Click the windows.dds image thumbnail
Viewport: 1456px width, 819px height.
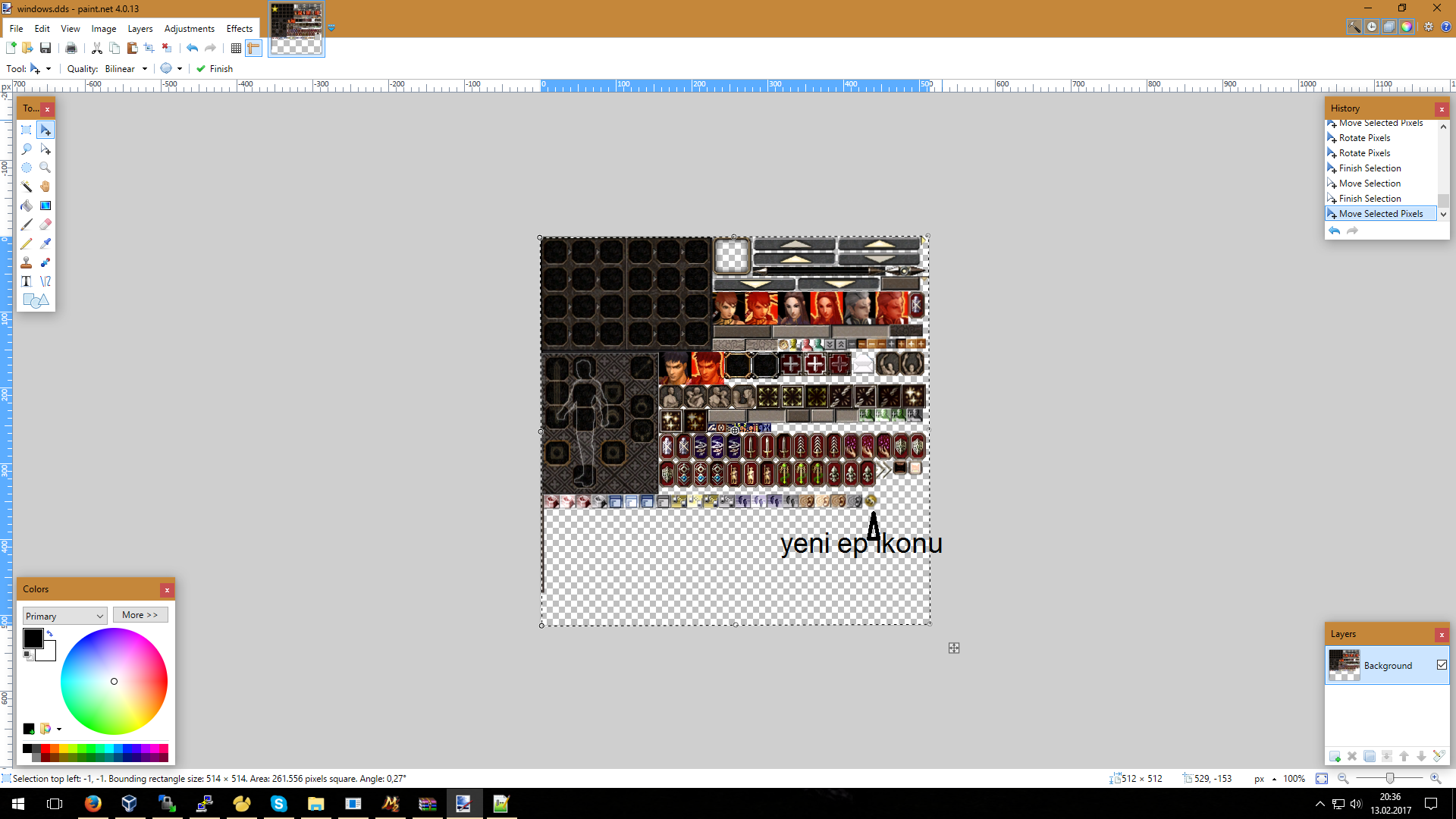coord(297,28)
